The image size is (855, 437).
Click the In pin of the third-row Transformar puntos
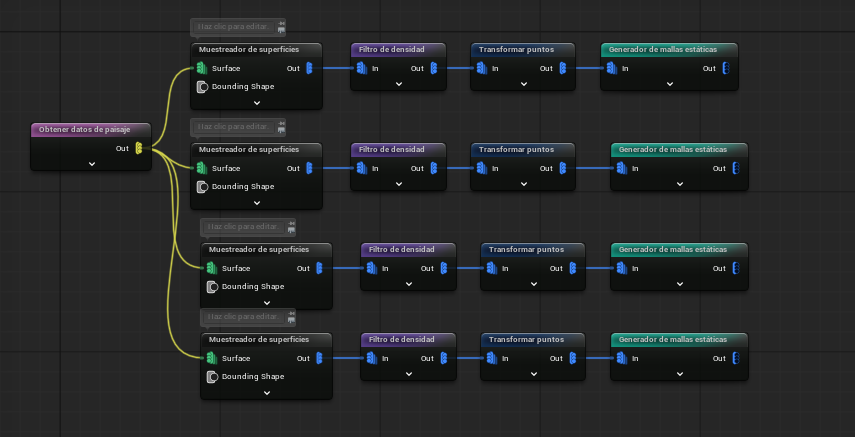pyautogui.click(x=492, y=268)
